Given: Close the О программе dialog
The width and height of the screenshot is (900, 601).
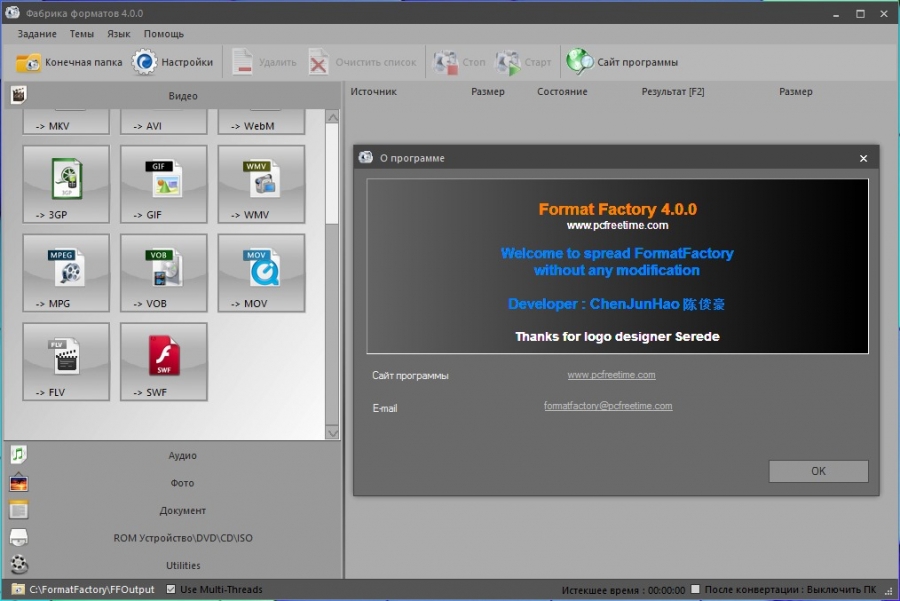Looking at the screenshot, I should click(863, 158).
